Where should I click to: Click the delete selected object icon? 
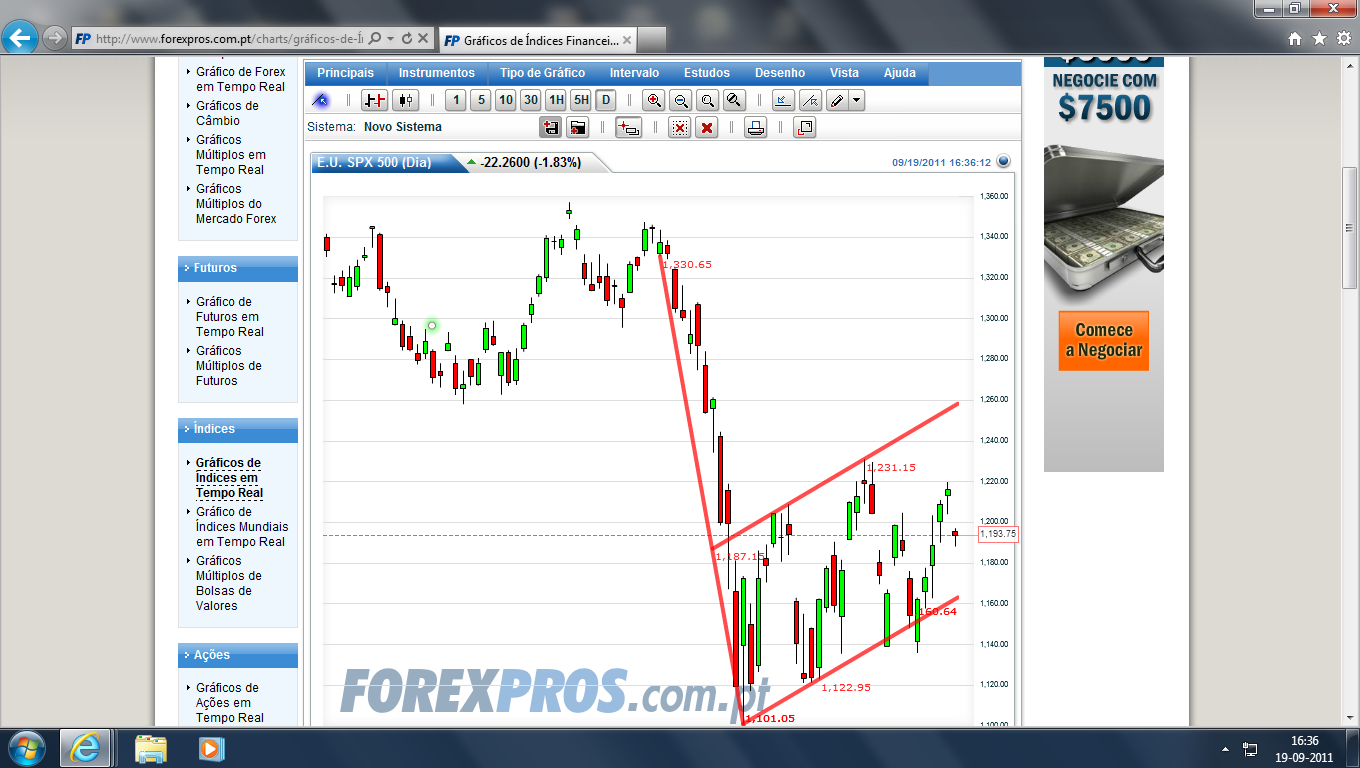tap(680, 127)
